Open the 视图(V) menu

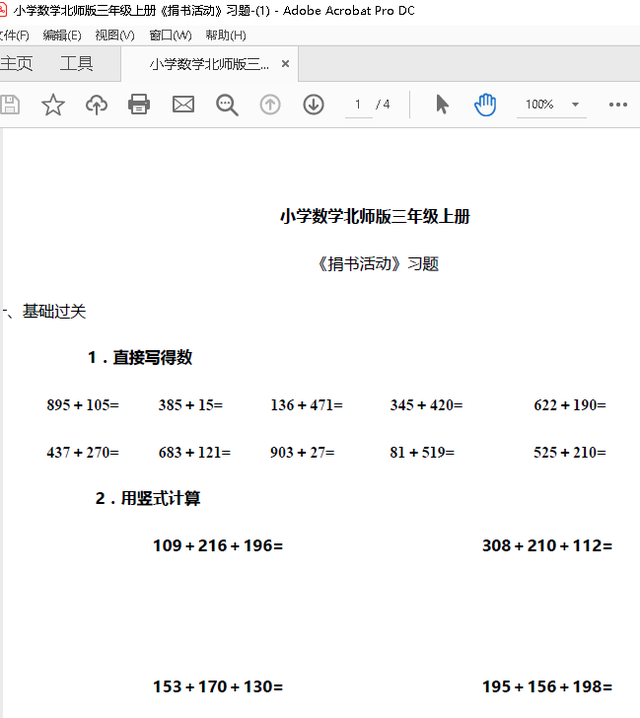click(114, 35)
